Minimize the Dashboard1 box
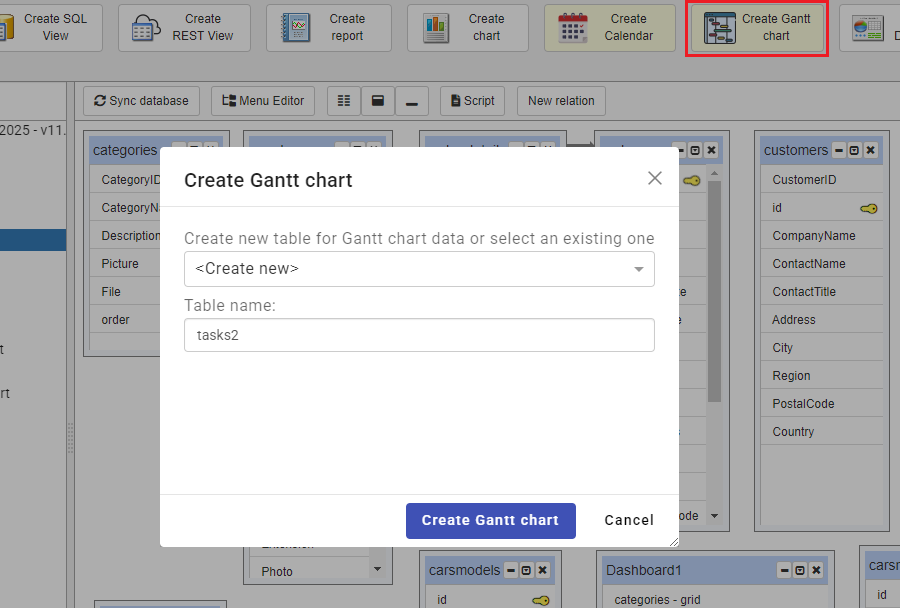The image size is (900, 608). 785,571
